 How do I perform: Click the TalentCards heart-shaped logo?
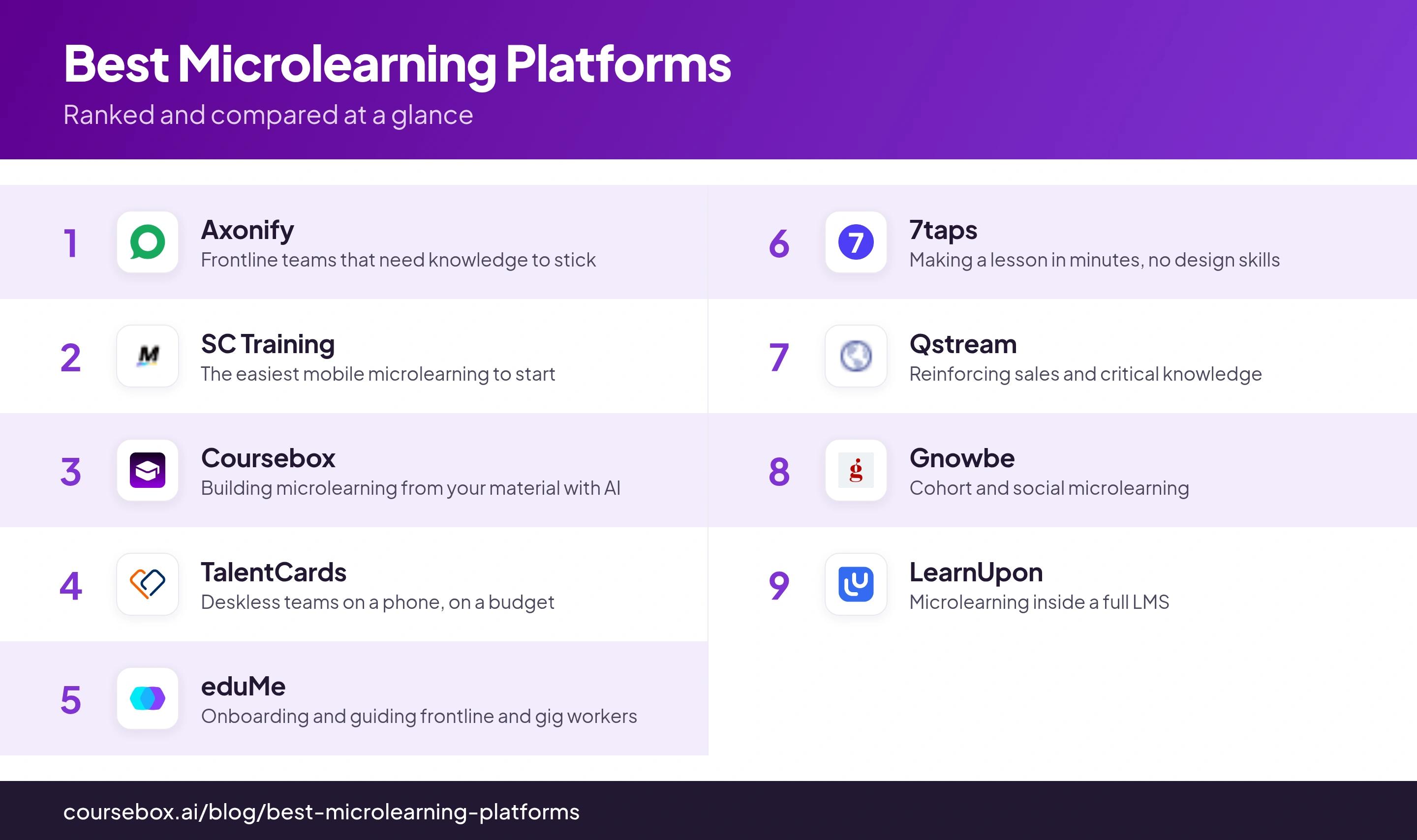coord(147,584)
